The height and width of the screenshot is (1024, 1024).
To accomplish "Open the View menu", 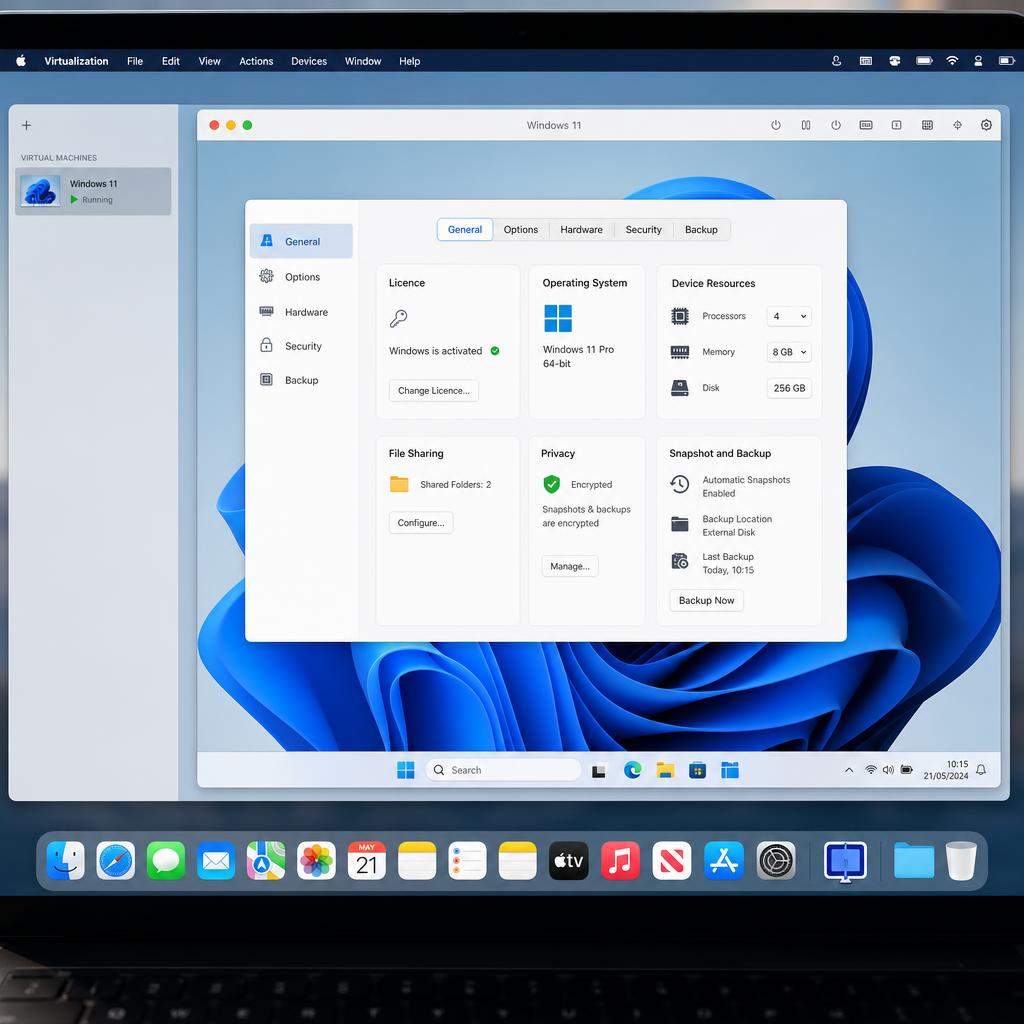I will click(209, 61).
